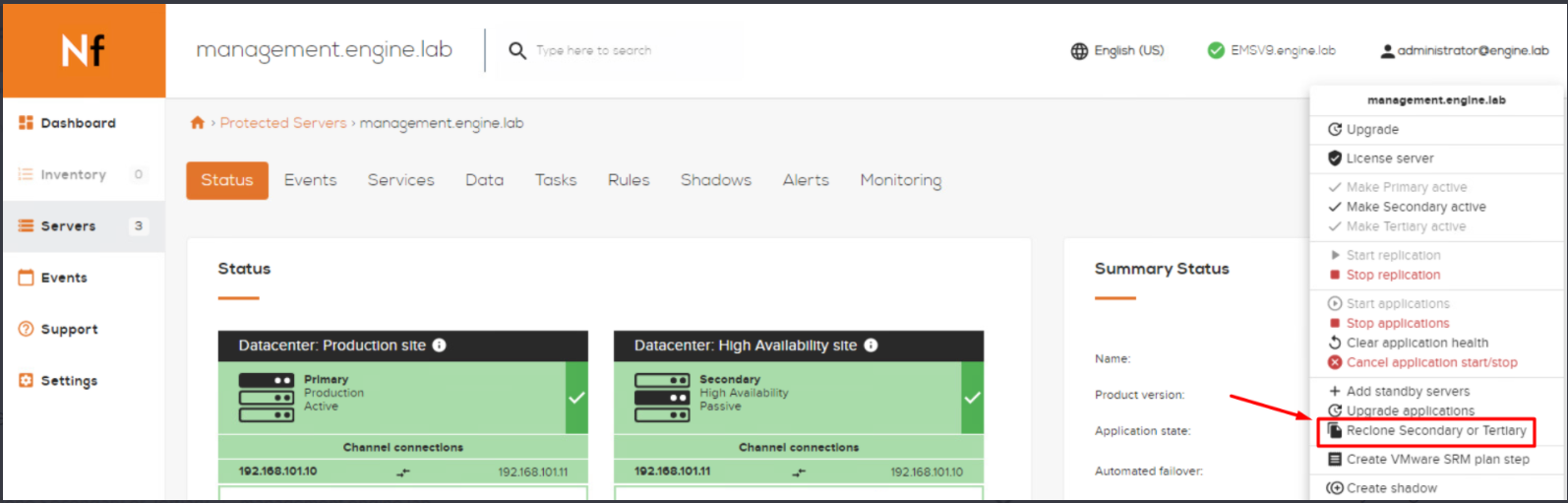
Task: Open the English (US) language selector
Action: tap(1117, 50)
